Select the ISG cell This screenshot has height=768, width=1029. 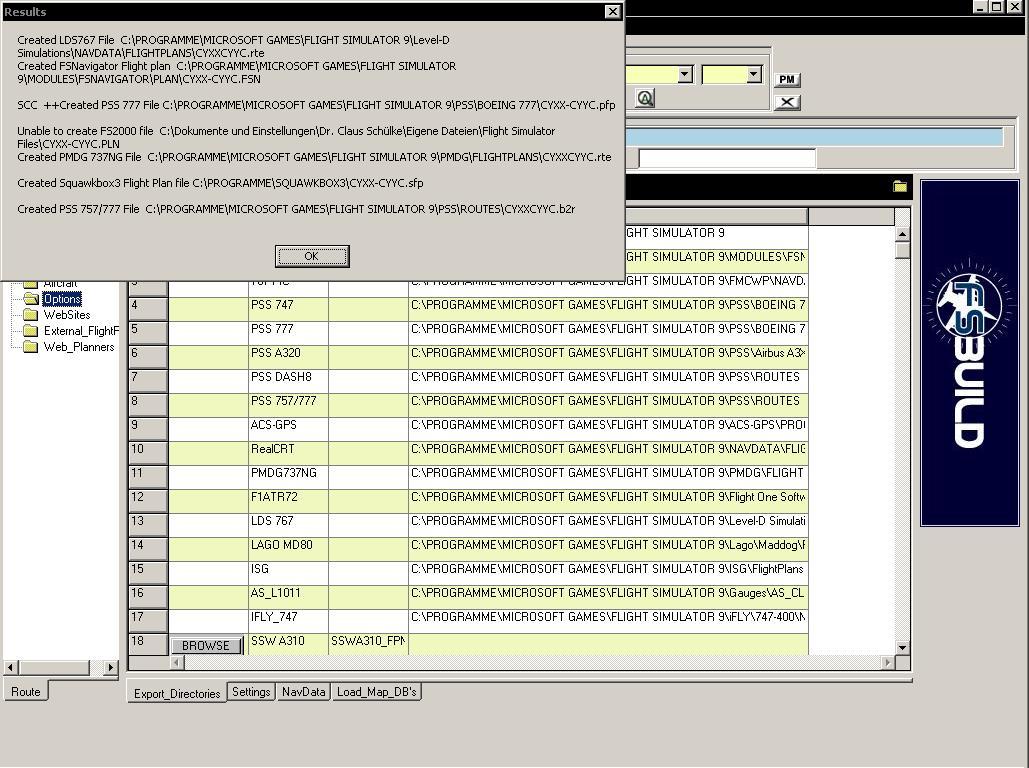point(288,573)
